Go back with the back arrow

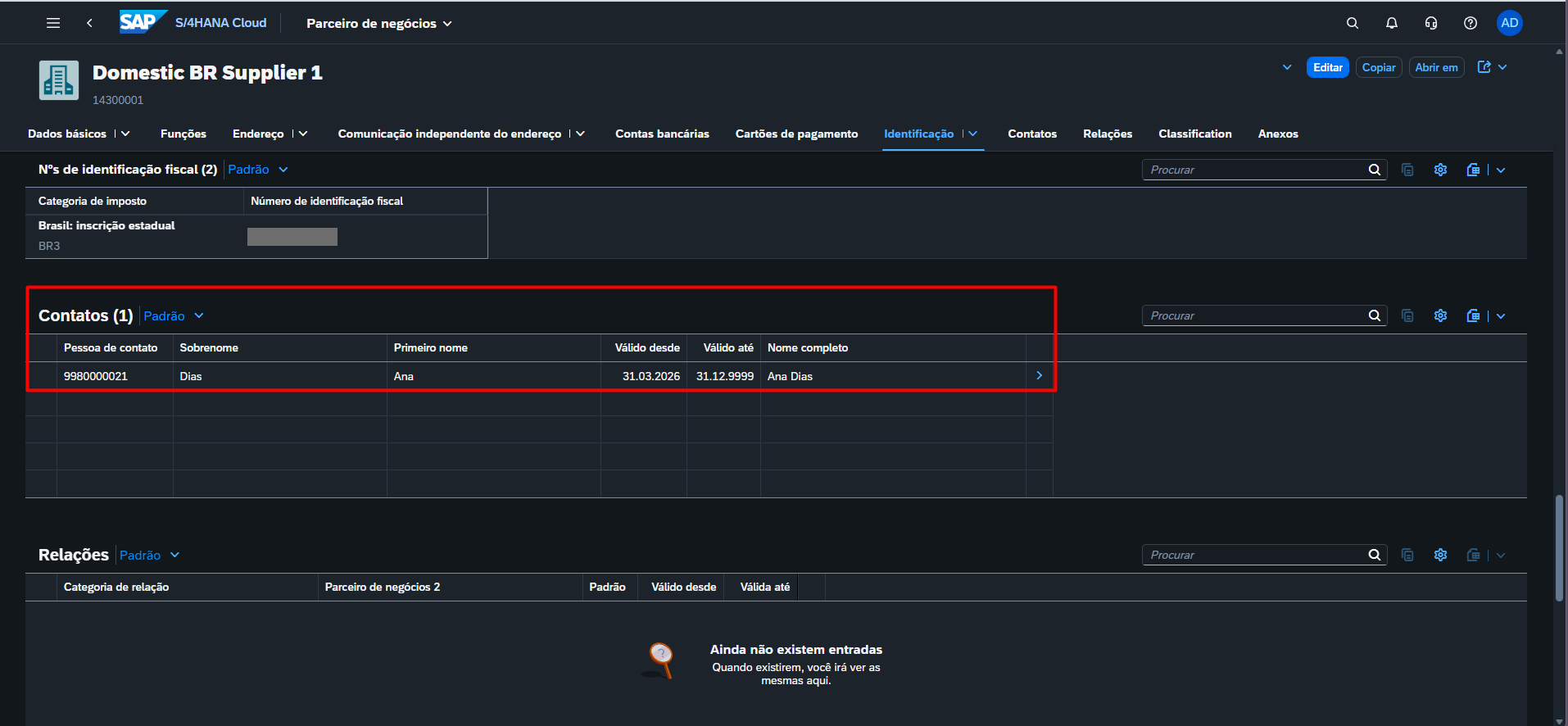point(89,23)
